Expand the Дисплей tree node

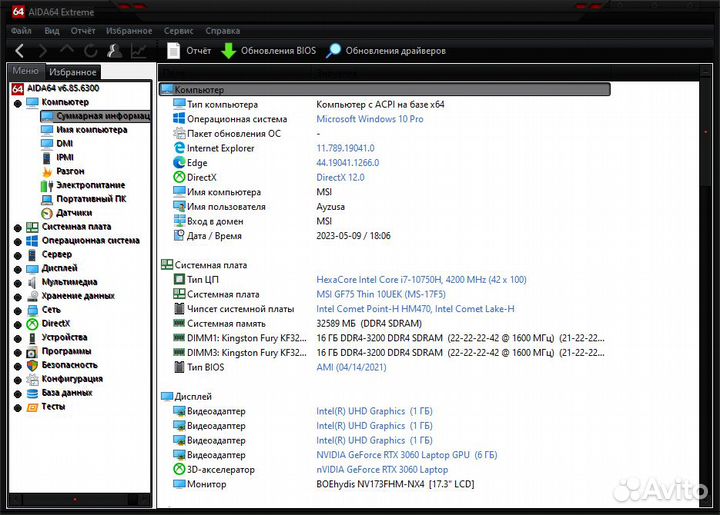[x=17, y=269]
